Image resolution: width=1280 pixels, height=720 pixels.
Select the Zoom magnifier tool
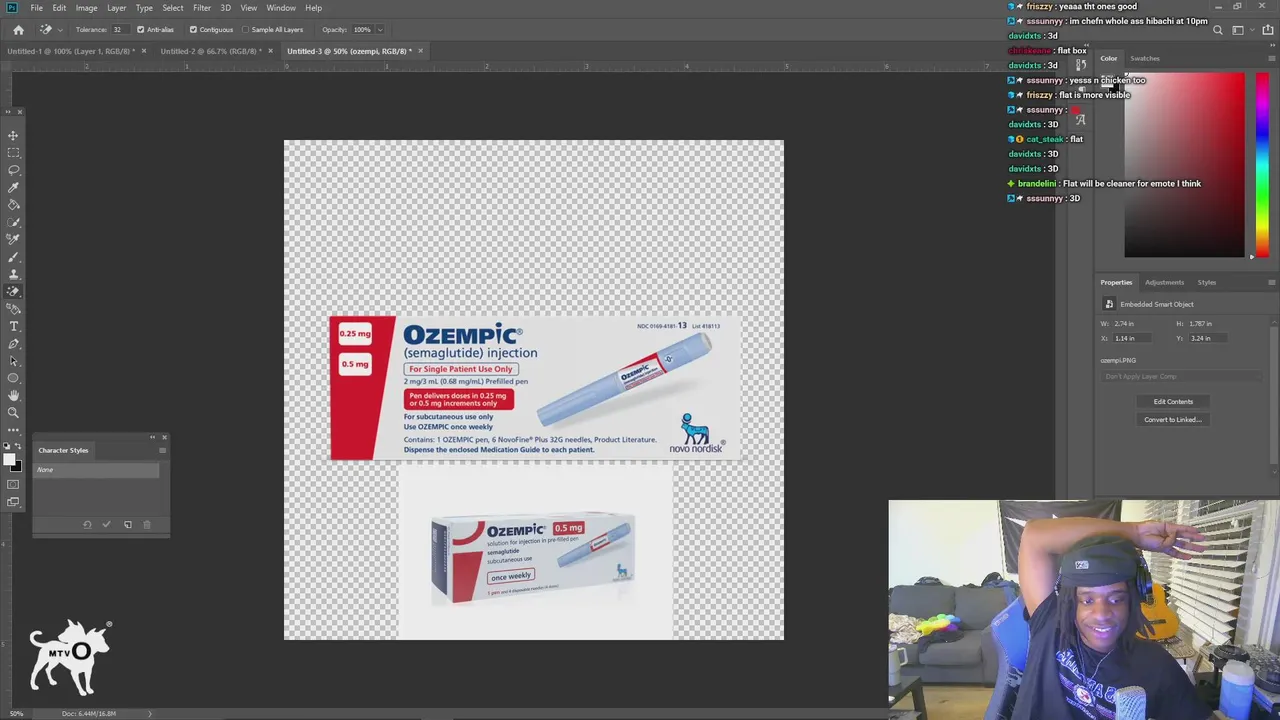click(x=13, y=412)
